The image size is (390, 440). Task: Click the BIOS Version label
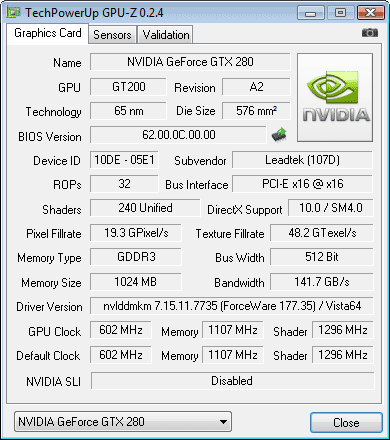point(50,137)
